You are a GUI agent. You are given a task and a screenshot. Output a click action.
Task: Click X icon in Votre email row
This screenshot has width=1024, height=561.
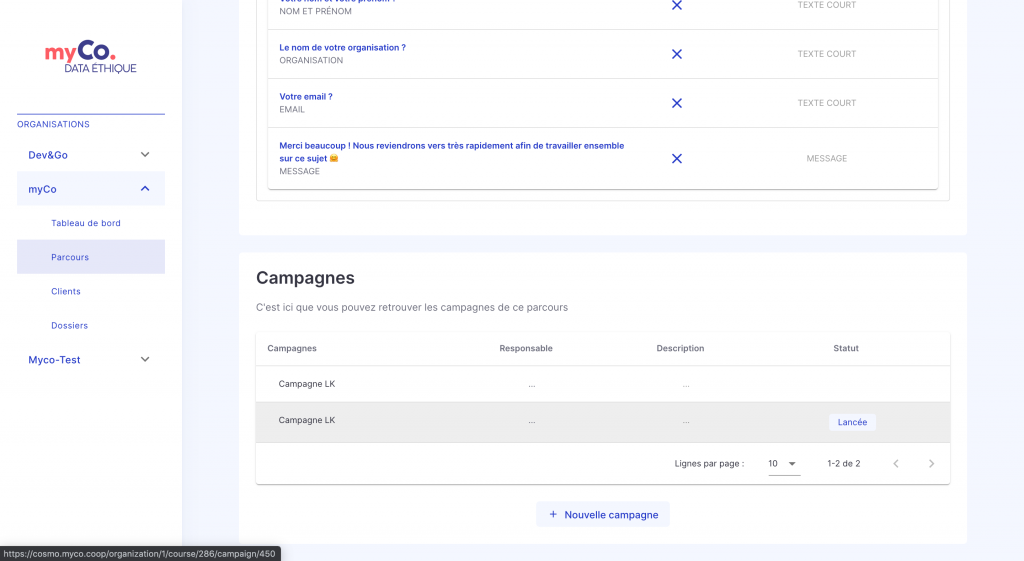pyautogui.click(x=677, y=103)
